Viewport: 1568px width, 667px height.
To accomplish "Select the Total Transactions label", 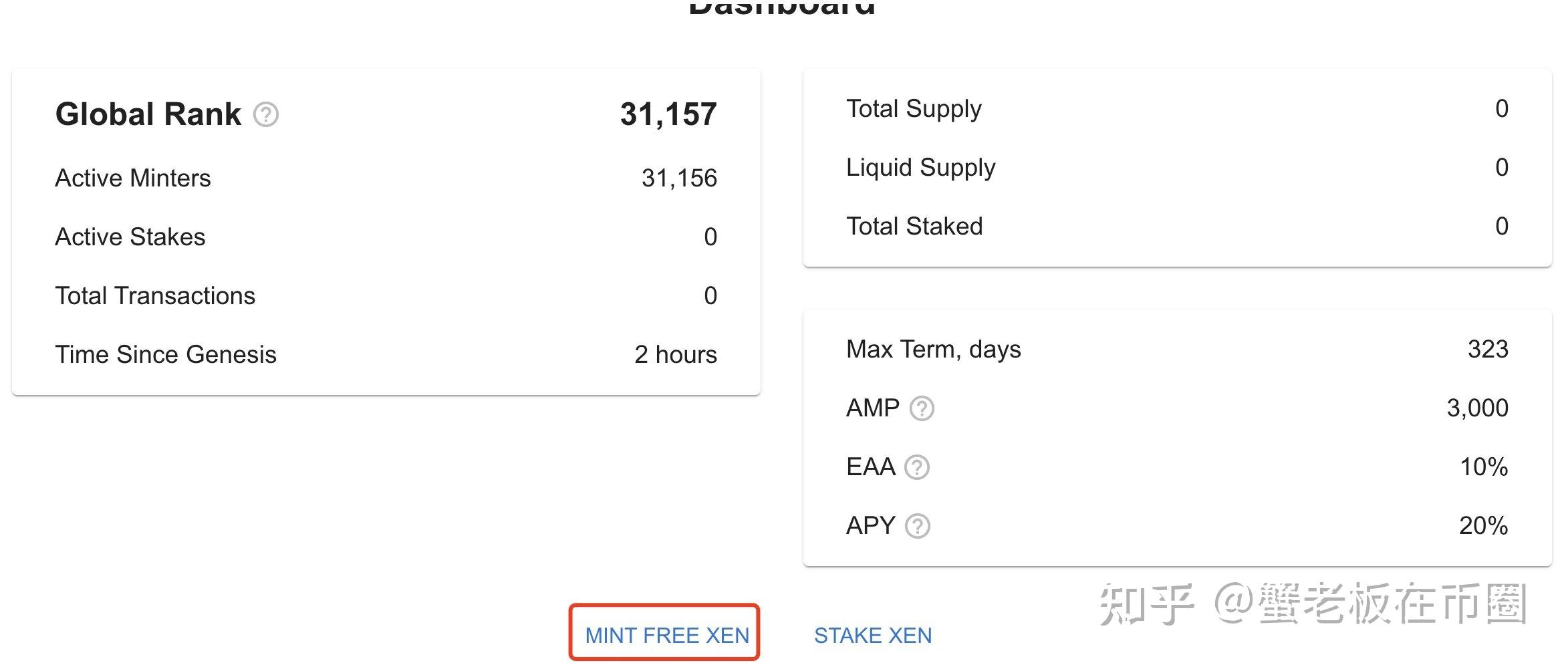I will [x=155, y=295].
